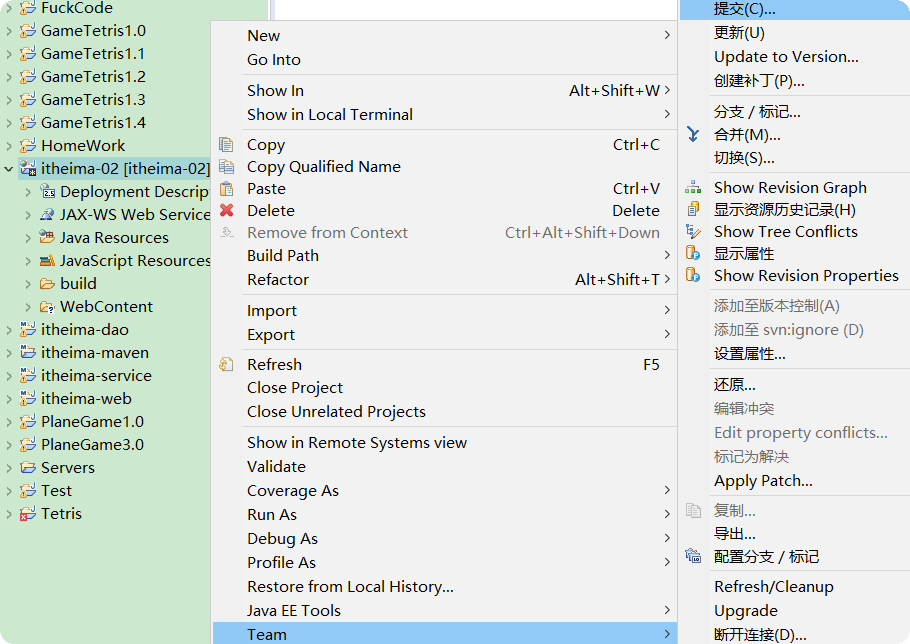Click the Copy icon in context menu
910x644 pixels.
point(226,144)
